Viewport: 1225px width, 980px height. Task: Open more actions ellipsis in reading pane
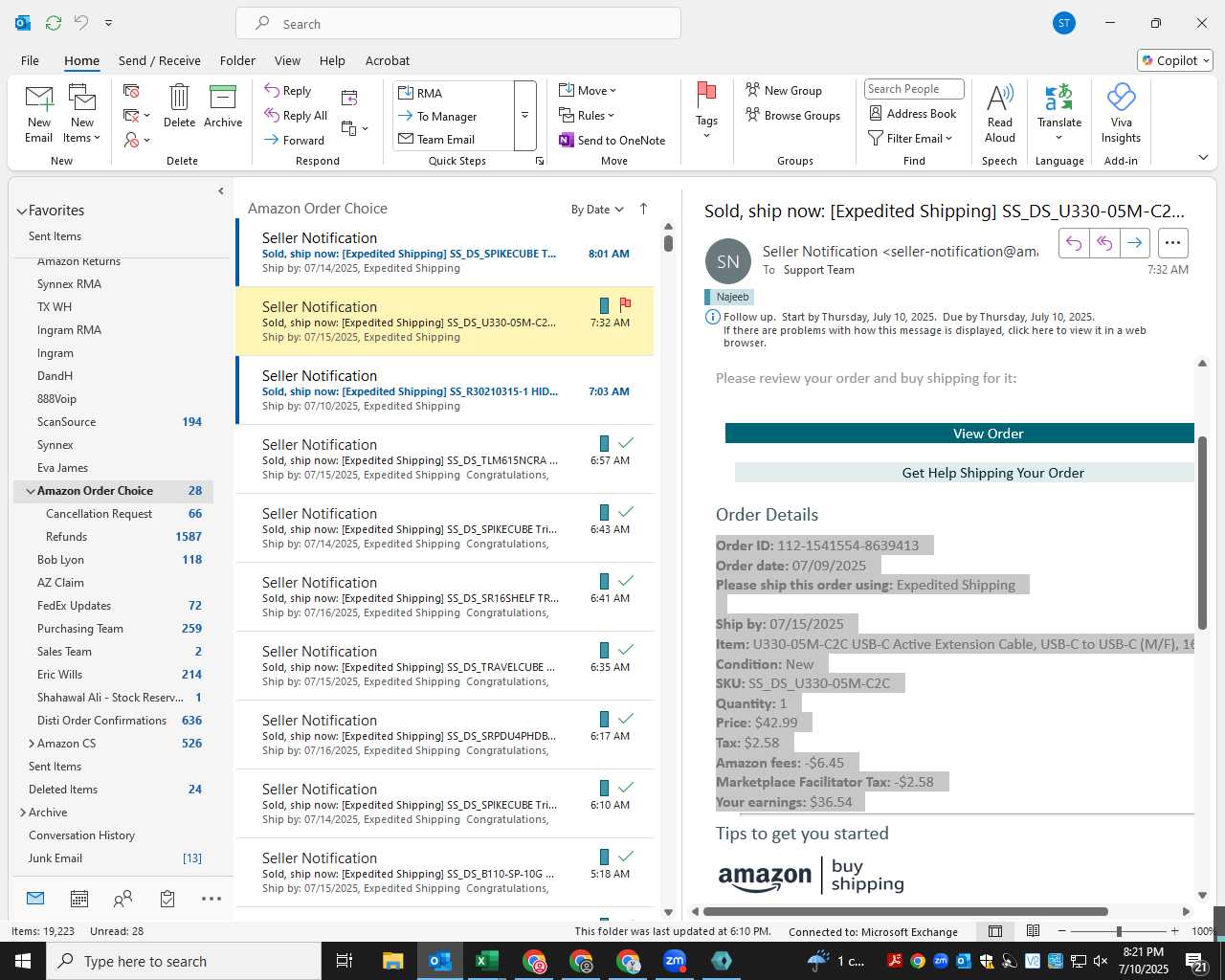(x=1173, y=243)
